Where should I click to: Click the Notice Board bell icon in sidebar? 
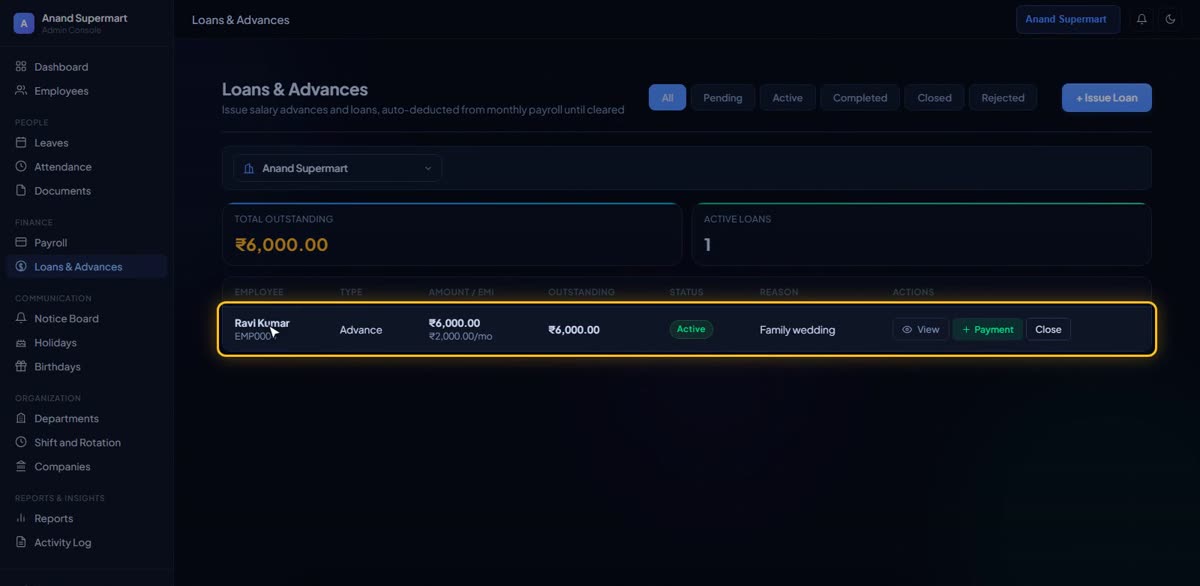click(21, 319)
